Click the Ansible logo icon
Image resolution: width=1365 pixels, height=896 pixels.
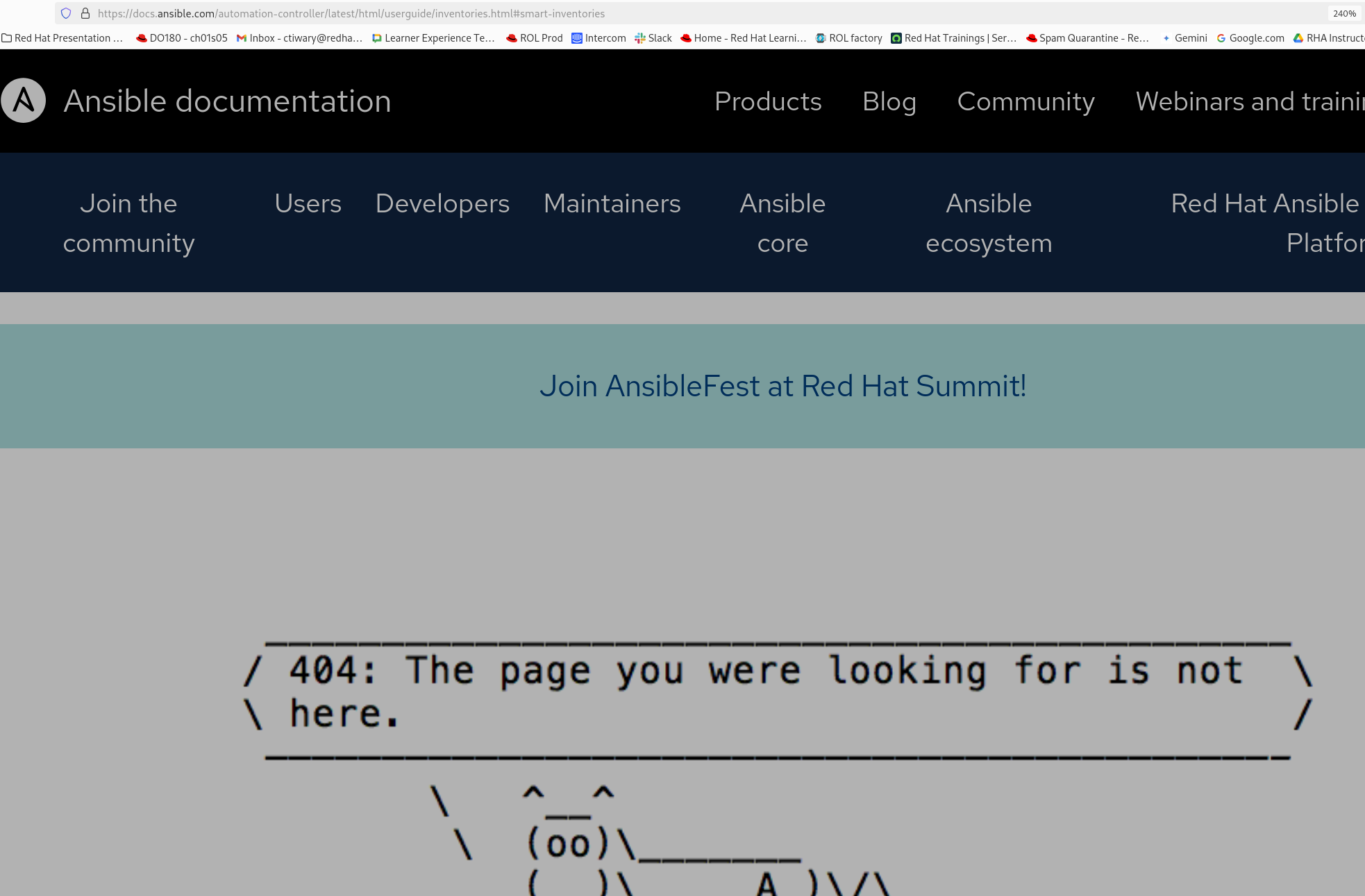click(x=23, y=101)
